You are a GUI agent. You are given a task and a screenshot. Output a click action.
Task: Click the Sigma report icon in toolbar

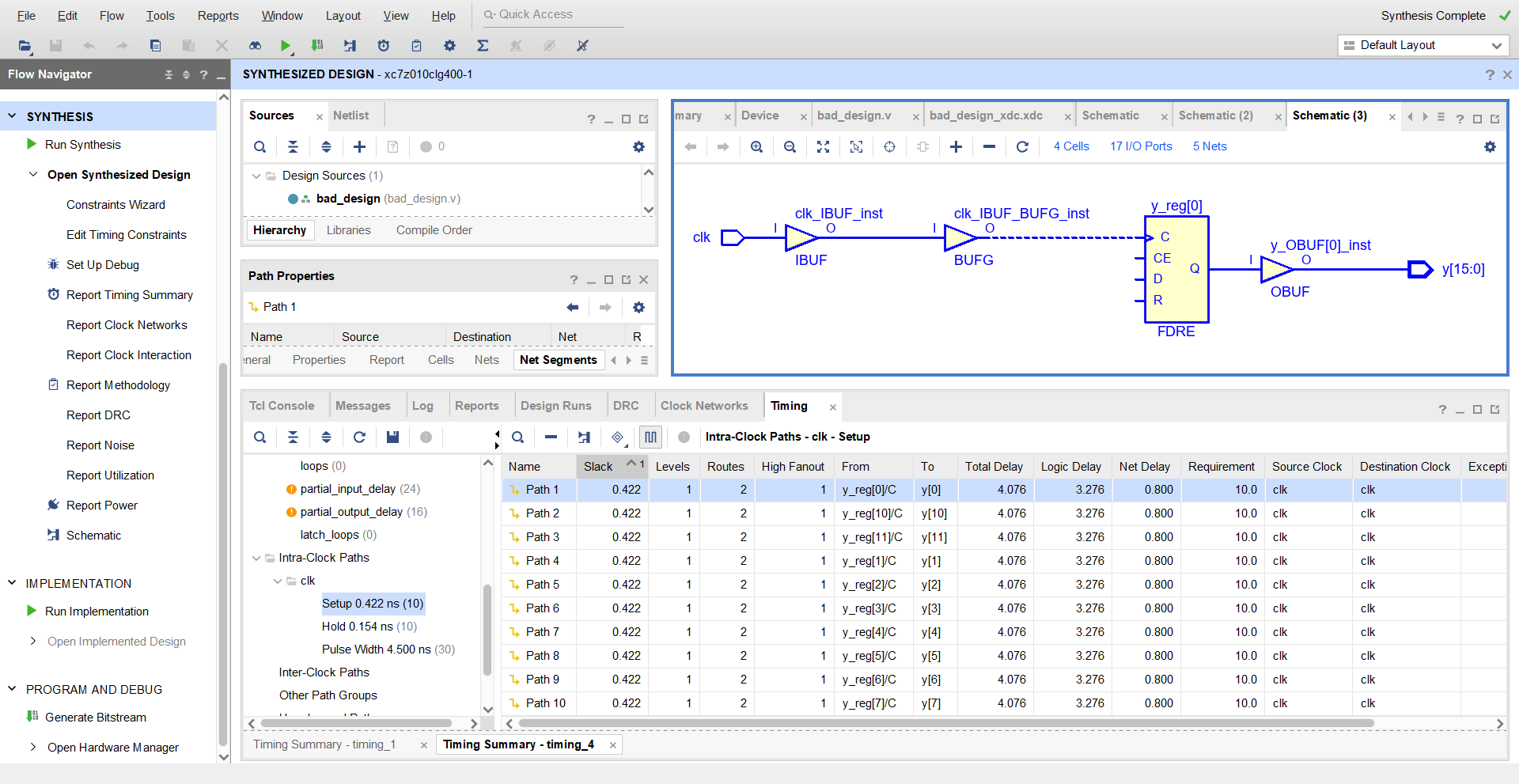(x=483, y=46)
